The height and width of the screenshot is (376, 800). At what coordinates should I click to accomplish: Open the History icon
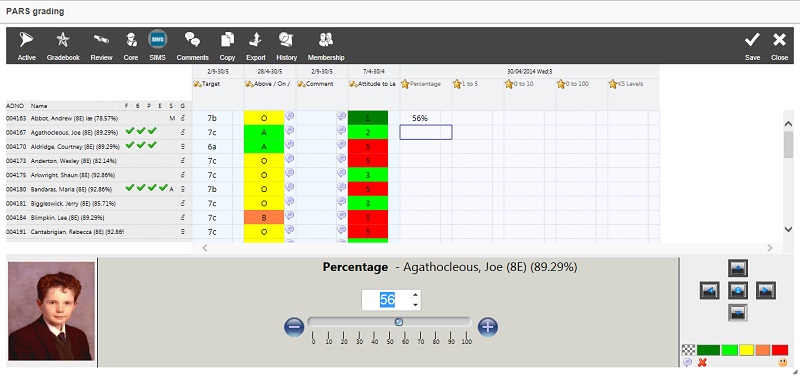pos(286,39)
